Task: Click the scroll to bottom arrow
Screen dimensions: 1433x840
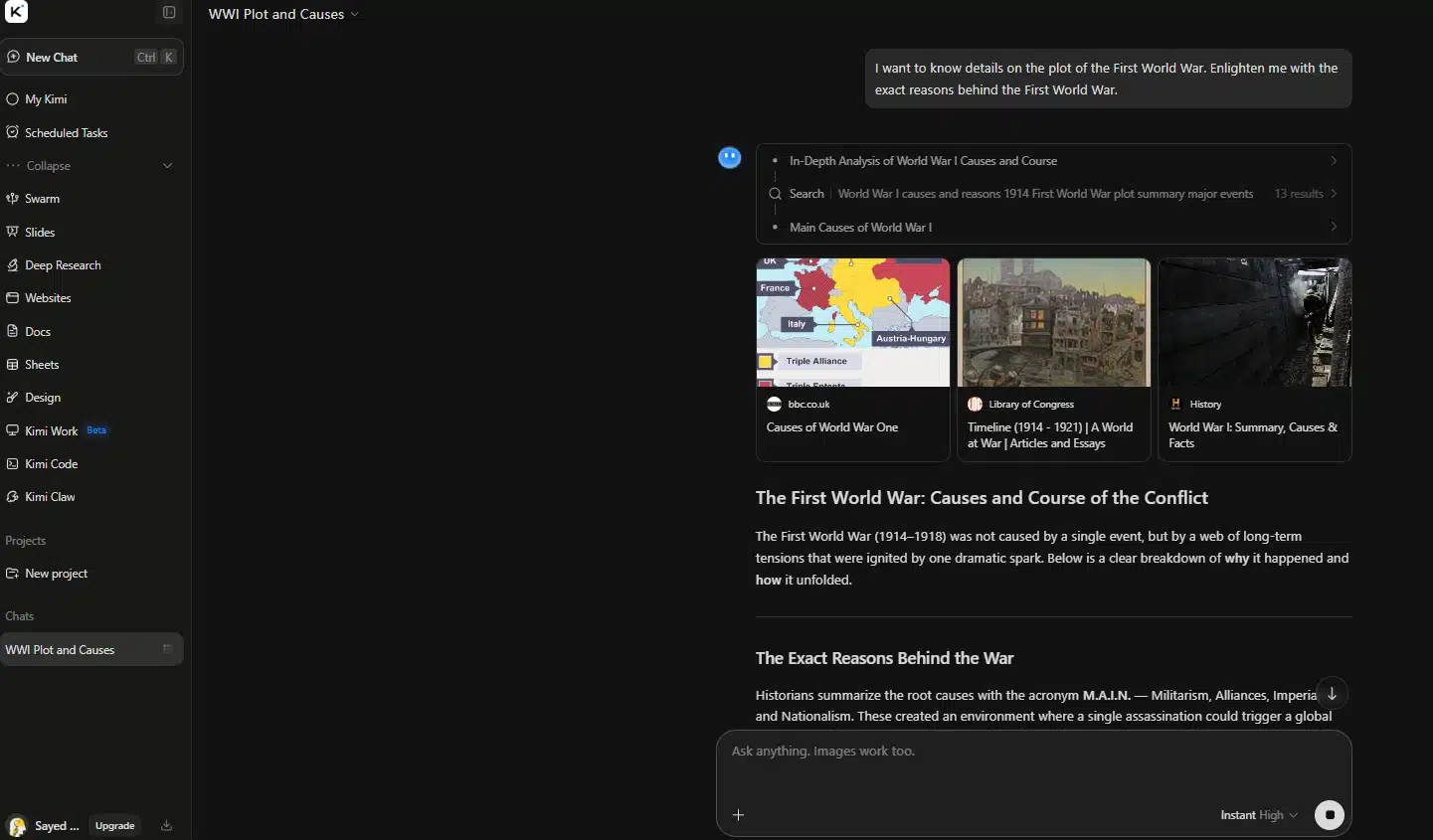Action: (x=1333, y=694)
